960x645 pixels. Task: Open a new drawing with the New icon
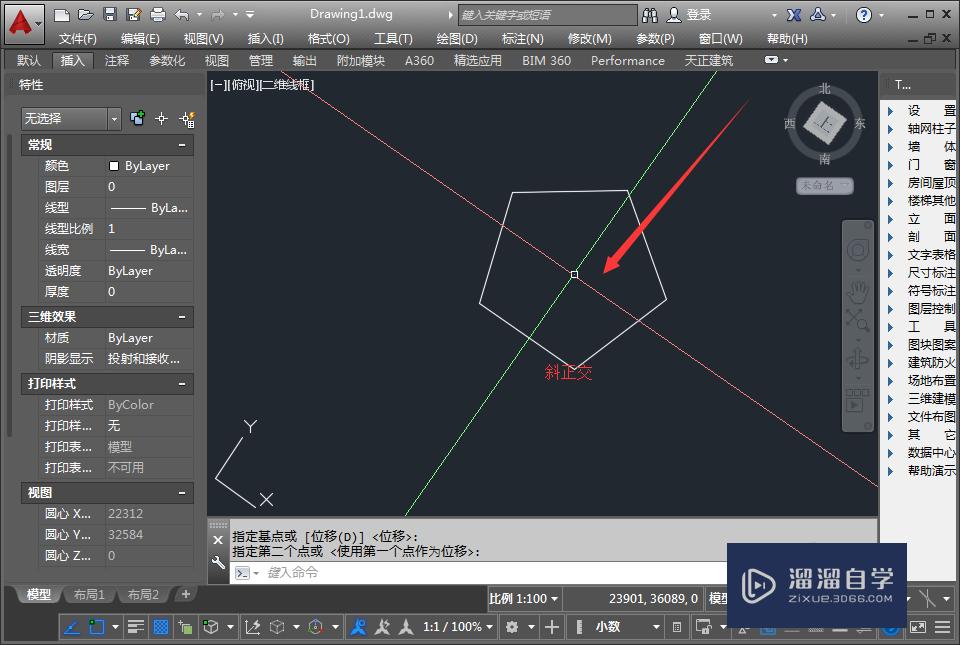click(61, 14)
